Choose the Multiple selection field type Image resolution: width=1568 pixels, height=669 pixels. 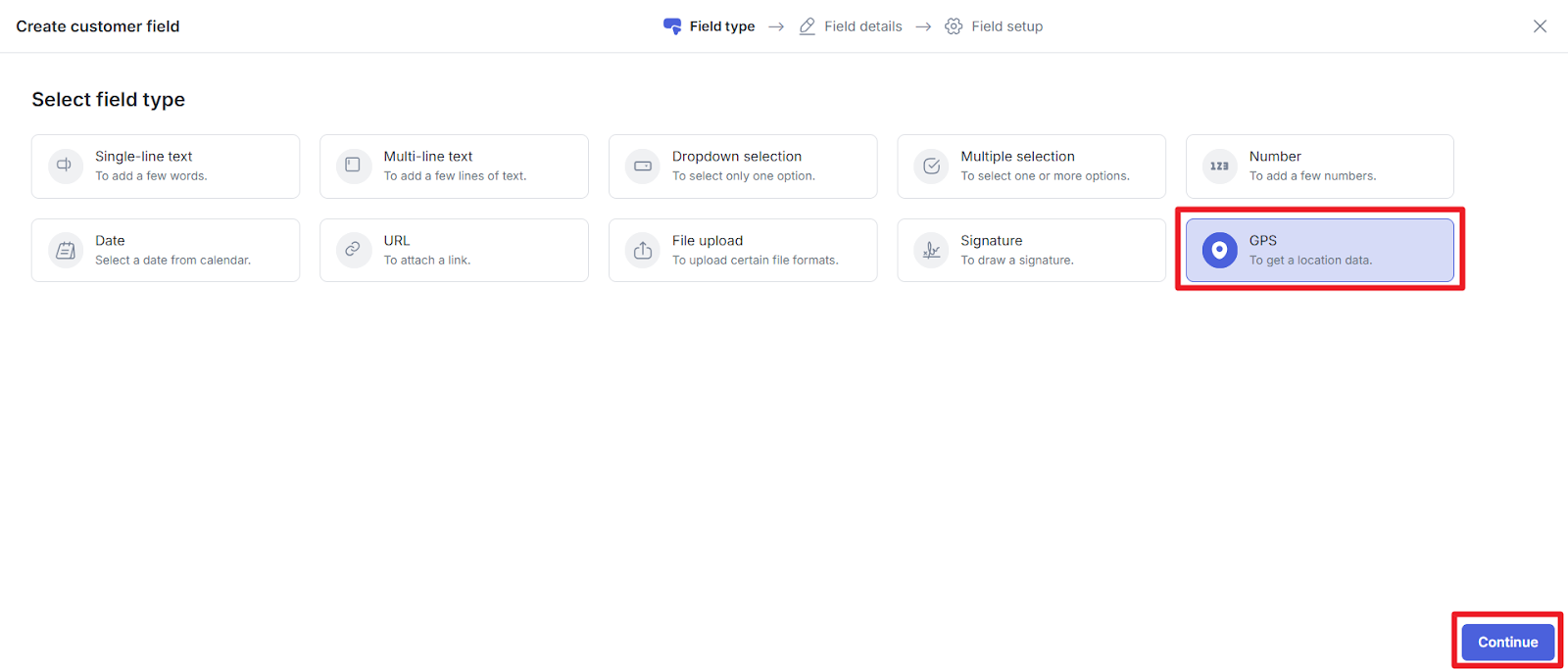point(1031,166)
